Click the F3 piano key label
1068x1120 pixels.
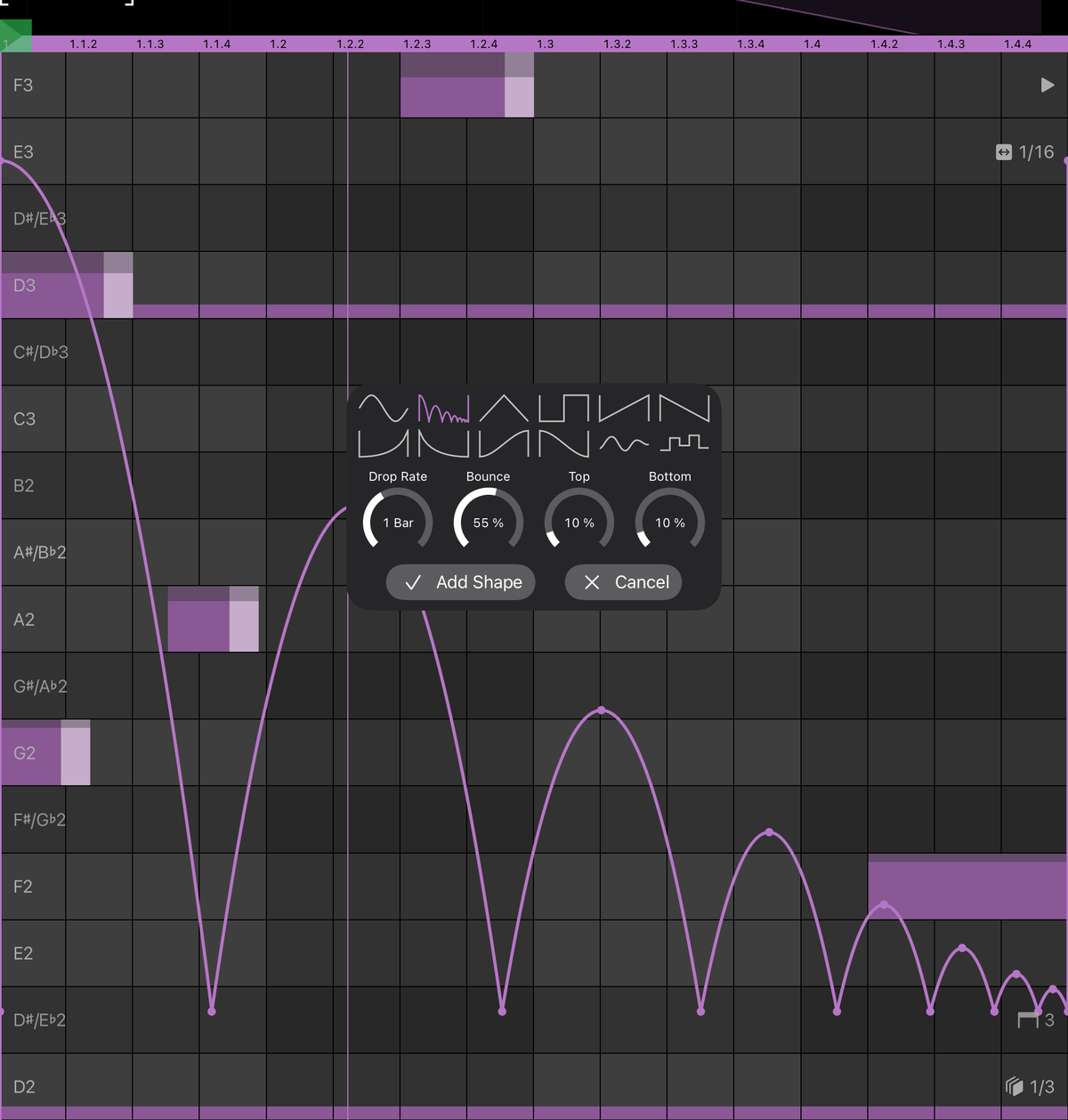(23, 85)
